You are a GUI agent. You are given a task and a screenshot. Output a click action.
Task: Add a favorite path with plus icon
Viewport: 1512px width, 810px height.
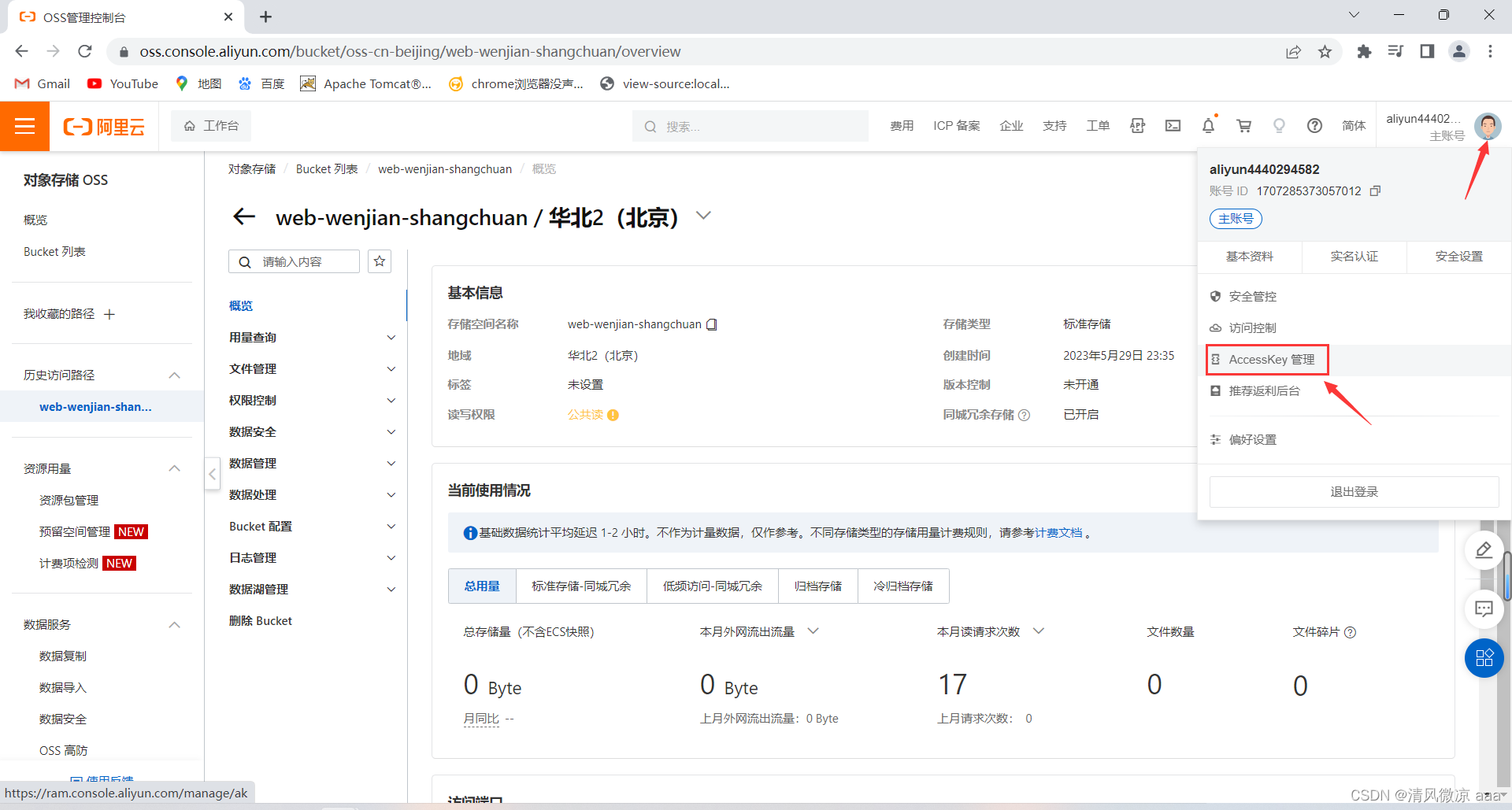pyautogui.click(x=109, y=314)
